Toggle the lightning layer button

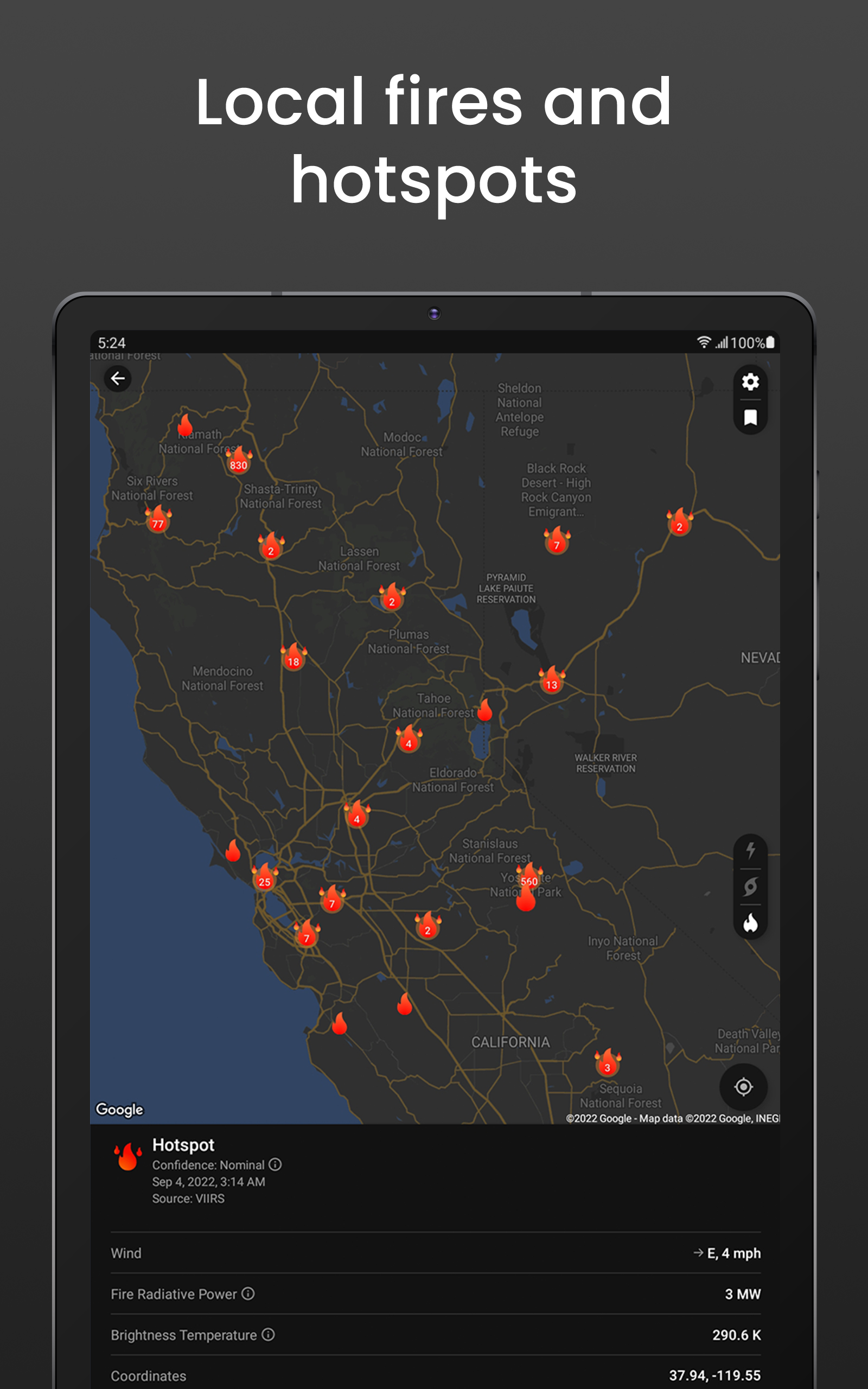pyautogui.click(x=750, y=851)
